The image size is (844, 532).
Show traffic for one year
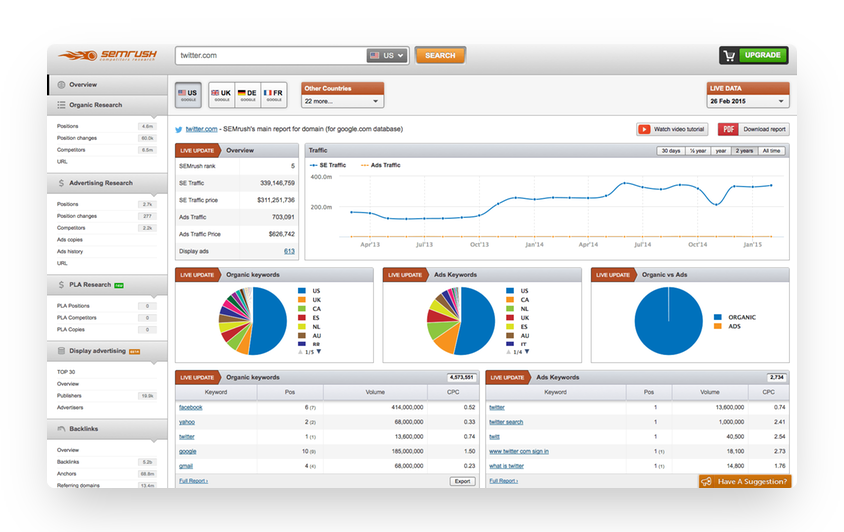(721, 151)
